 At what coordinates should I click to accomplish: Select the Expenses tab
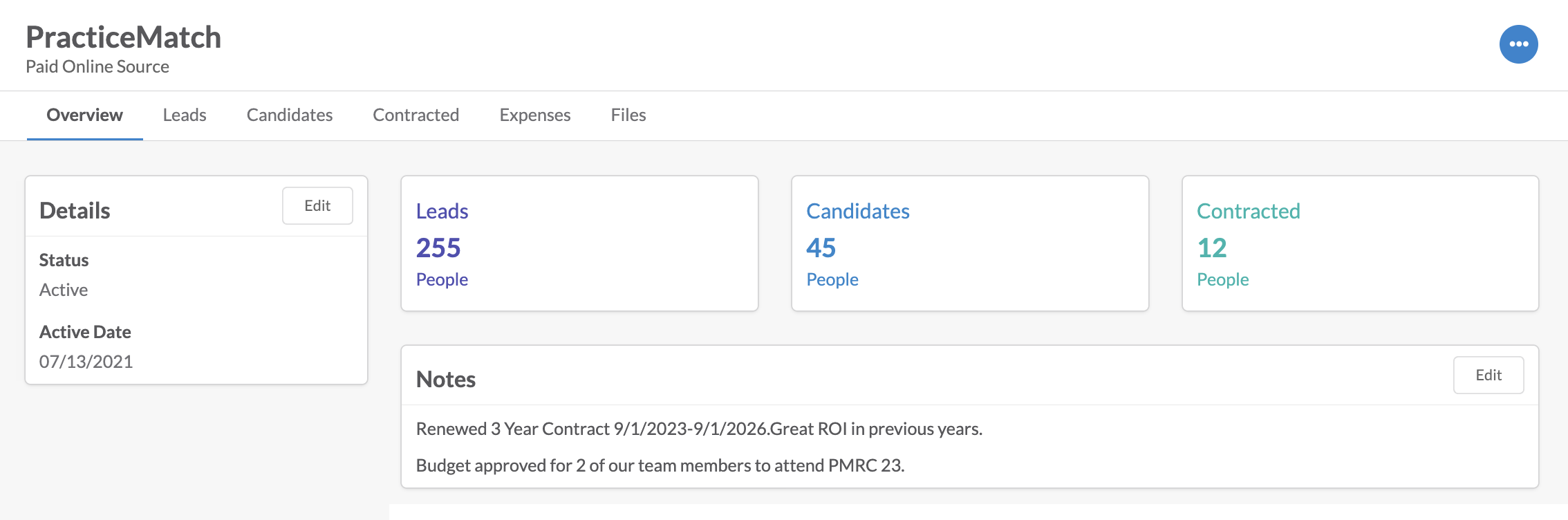(535, 115)
